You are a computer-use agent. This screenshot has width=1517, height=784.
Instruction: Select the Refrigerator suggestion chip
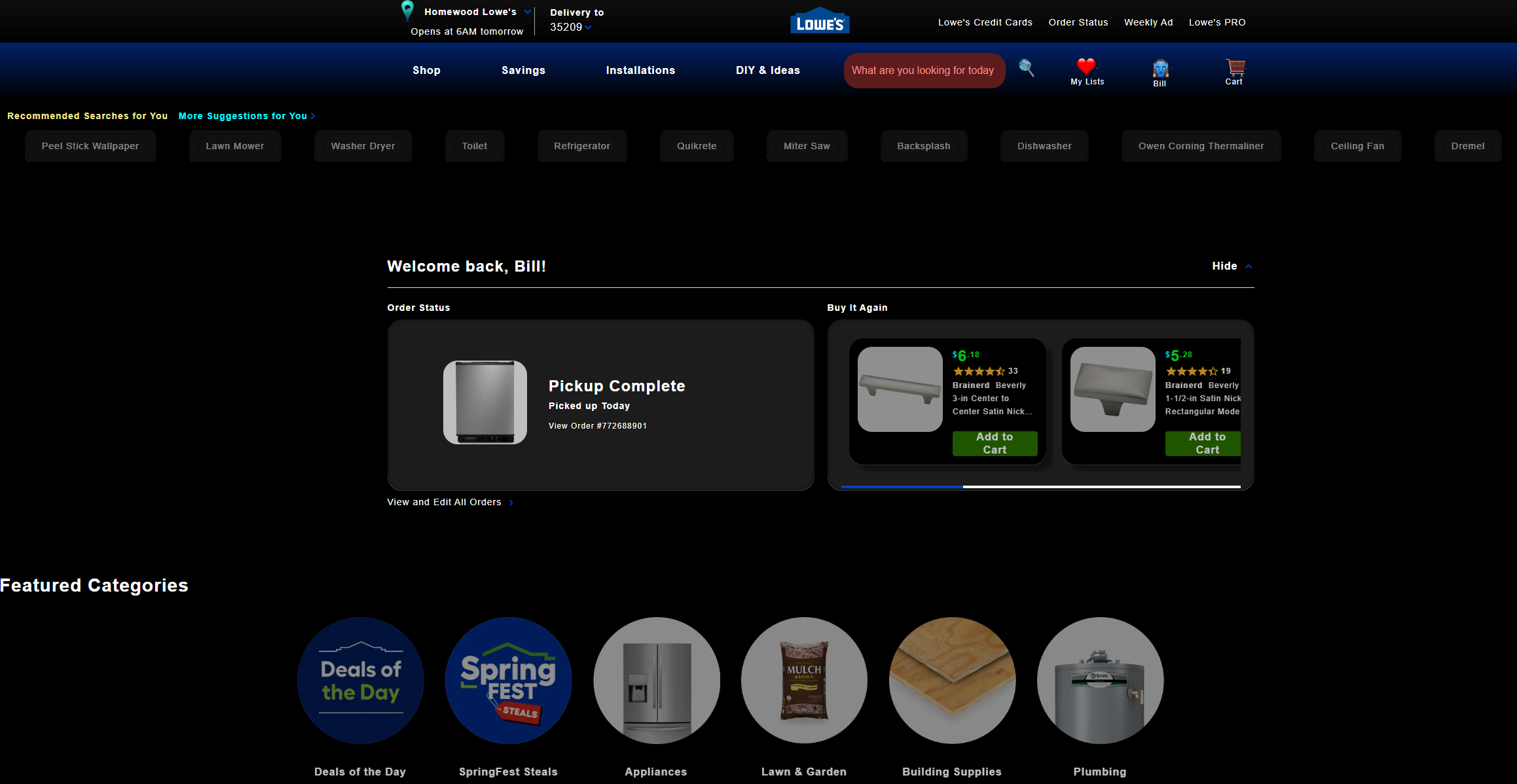click(x=582, y=146)
